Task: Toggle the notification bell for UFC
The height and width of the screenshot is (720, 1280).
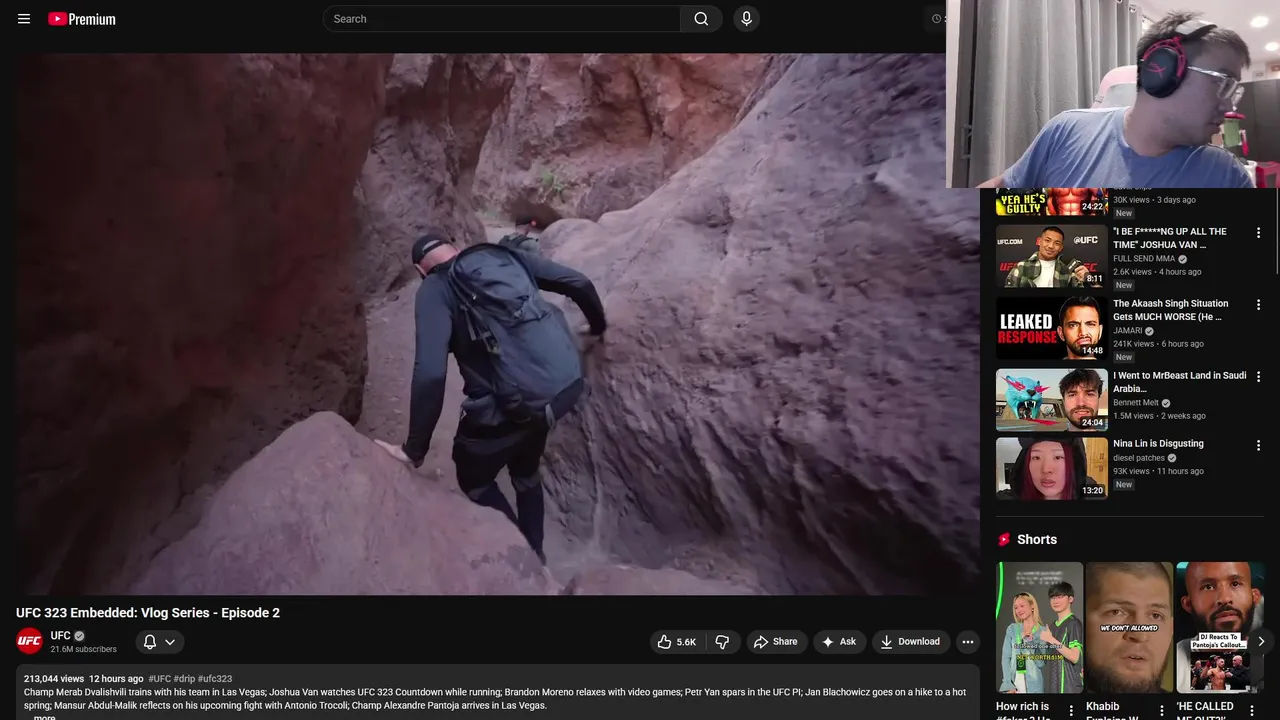Action: (x=150, y=642)
